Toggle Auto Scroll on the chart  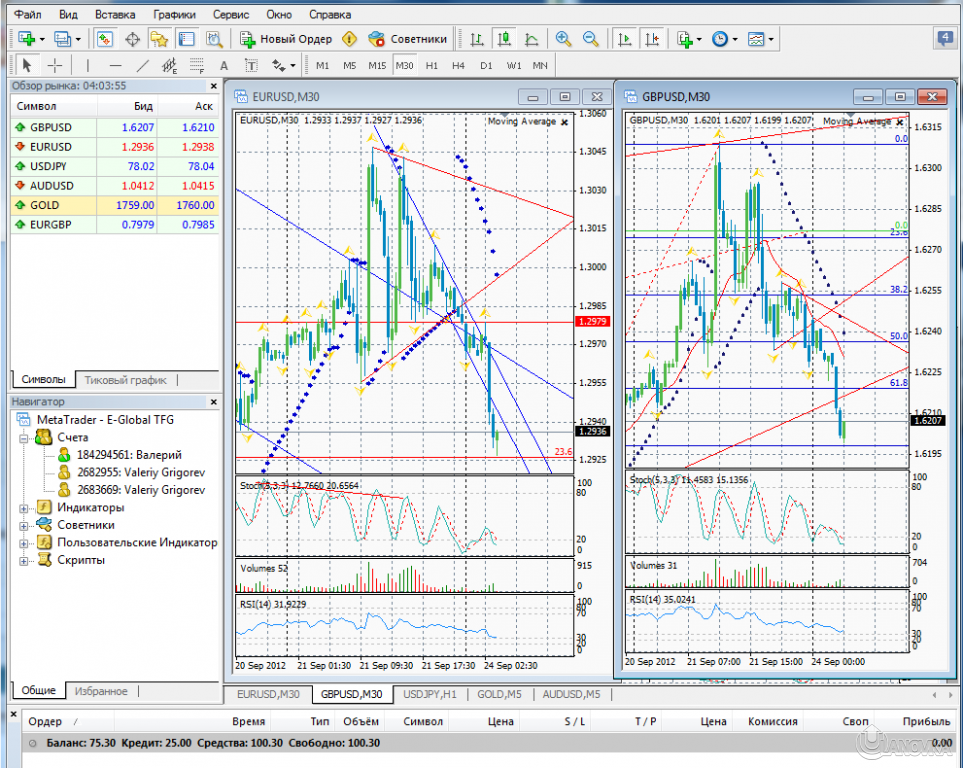point(624,38)
